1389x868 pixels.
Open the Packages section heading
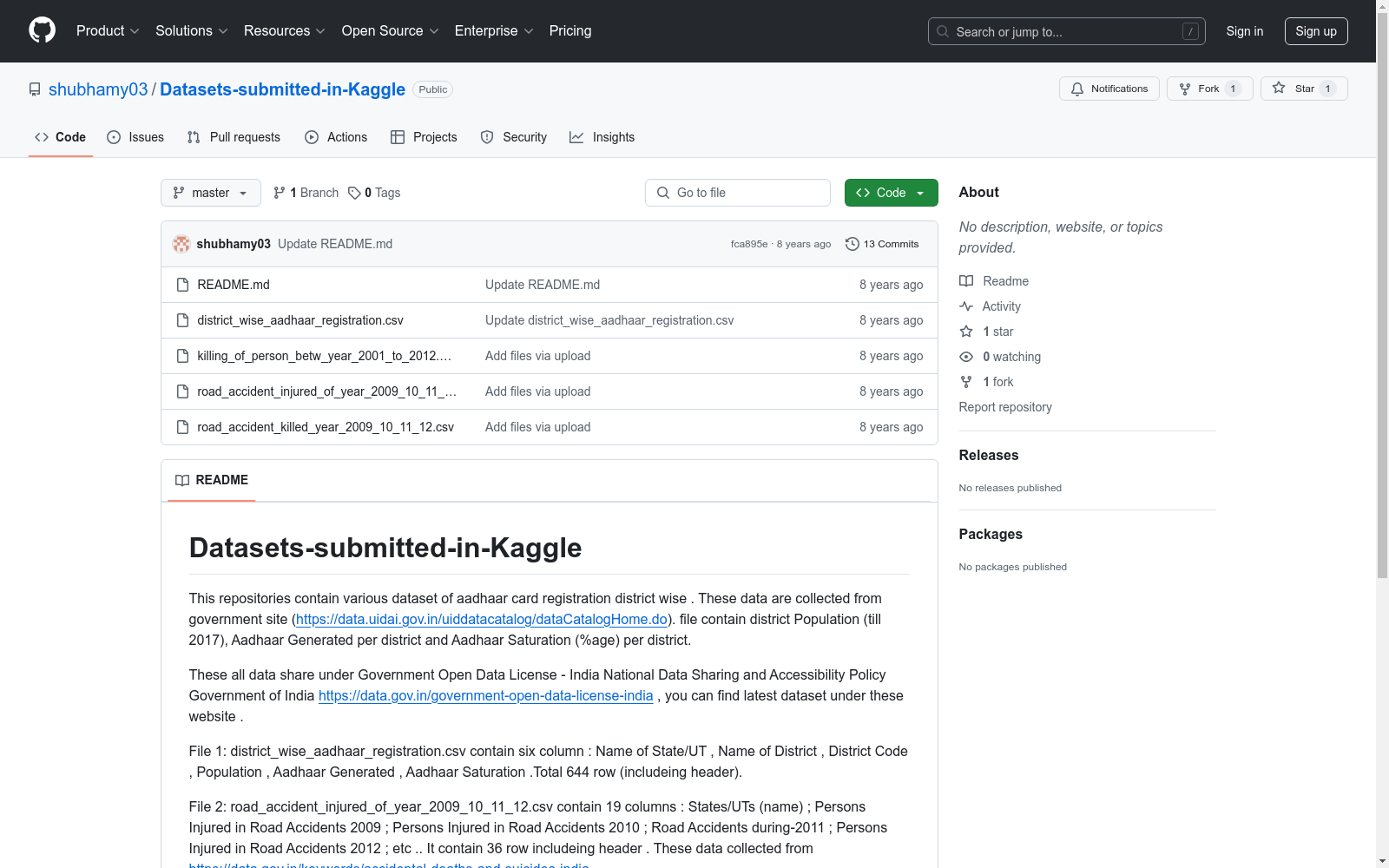tap(991, 534)
